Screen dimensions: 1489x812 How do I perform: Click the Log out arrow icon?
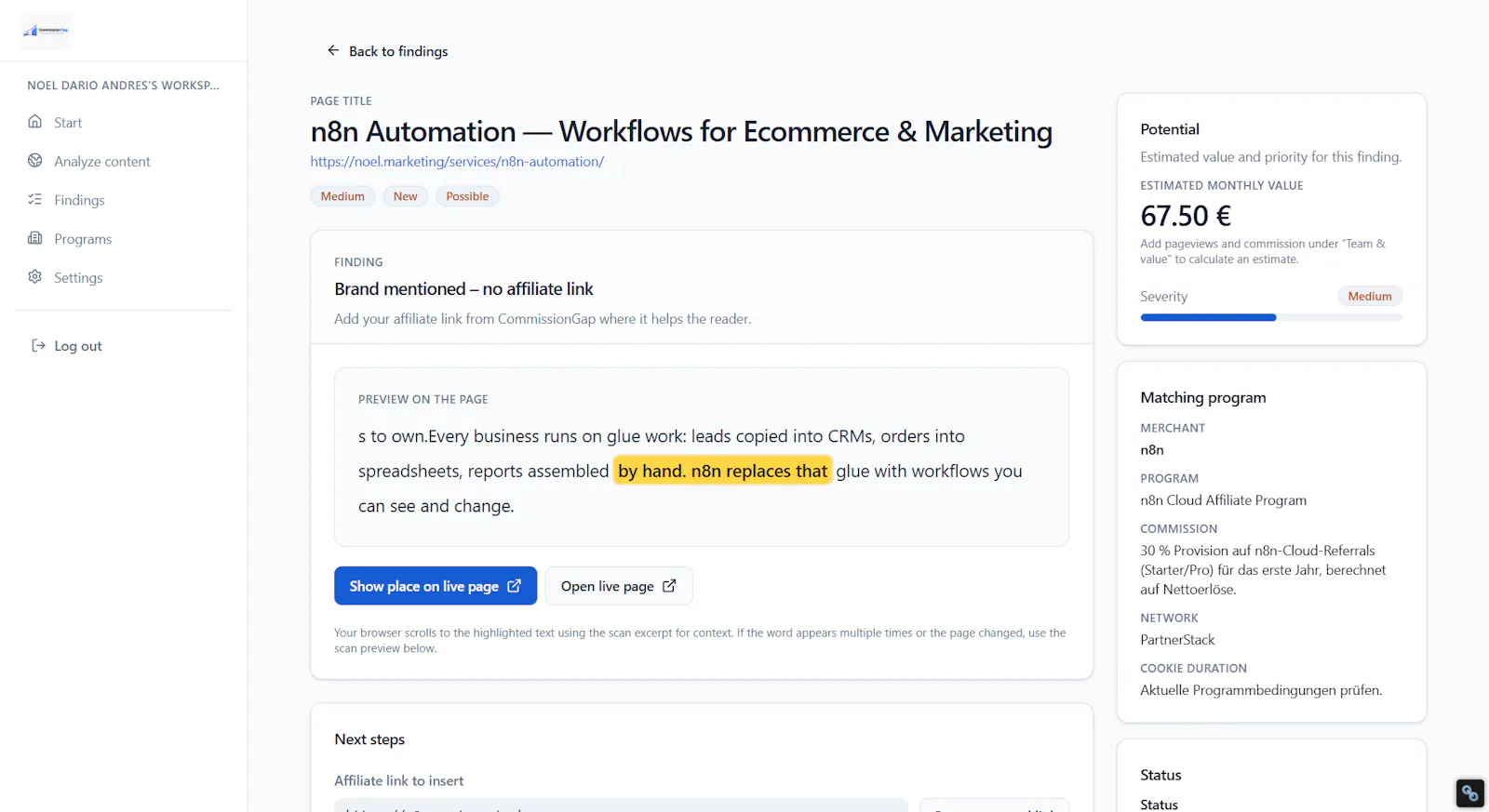[x=38, y=346]
